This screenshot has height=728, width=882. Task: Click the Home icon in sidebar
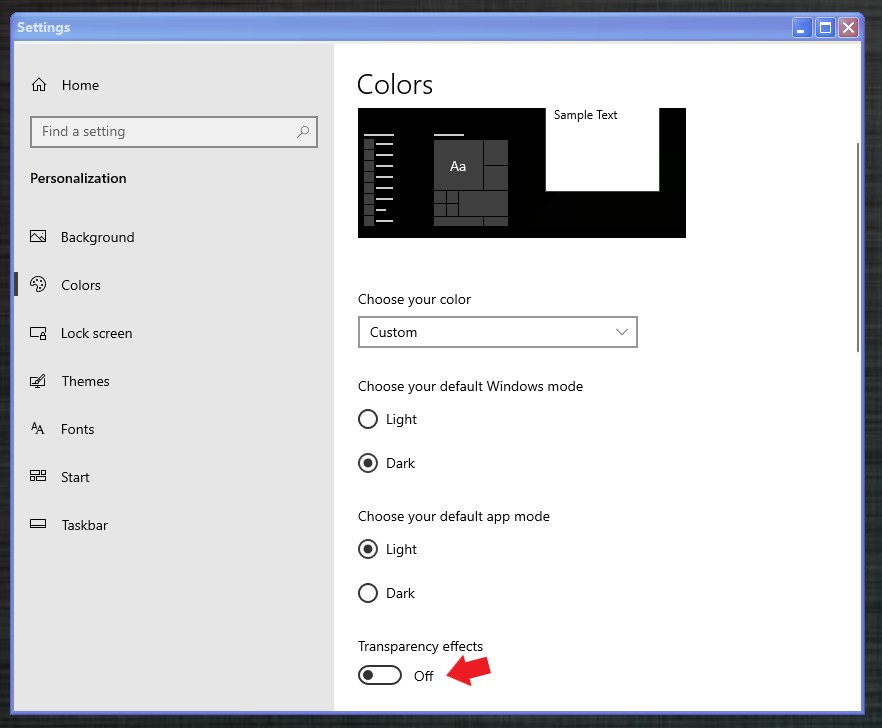coord(39,85)
